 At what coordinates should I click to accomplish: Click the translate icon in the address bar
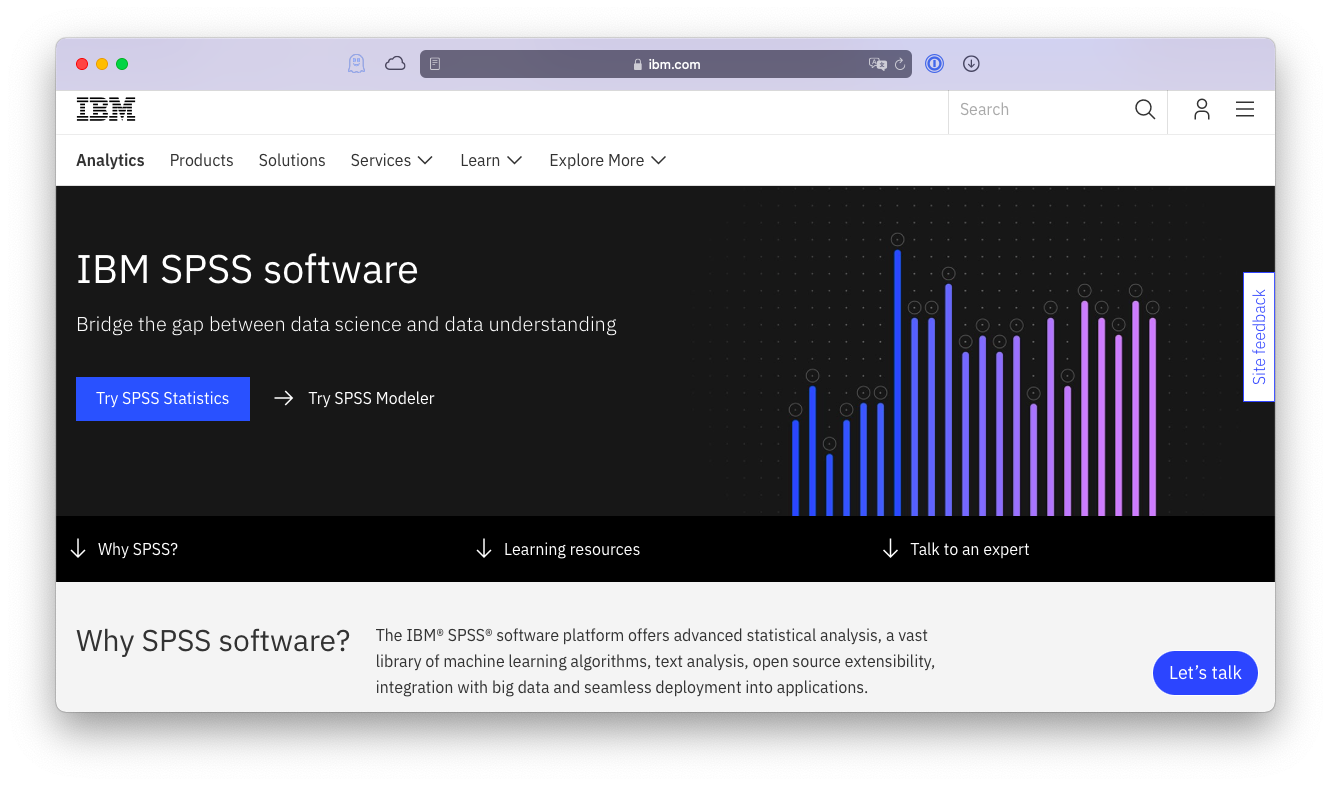[x=878, y=64]
